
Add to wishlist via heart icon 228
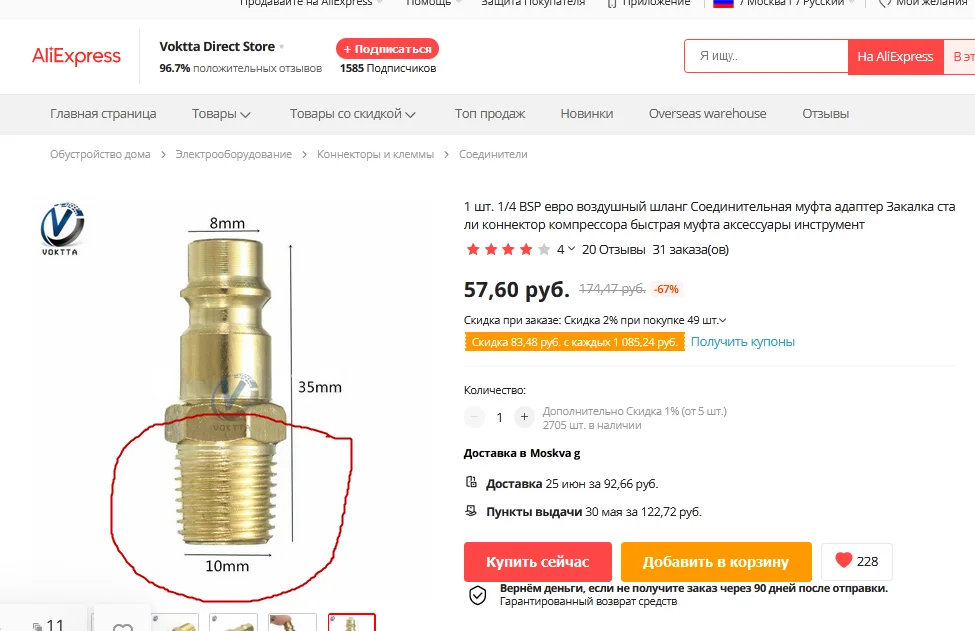coord(856,561)
